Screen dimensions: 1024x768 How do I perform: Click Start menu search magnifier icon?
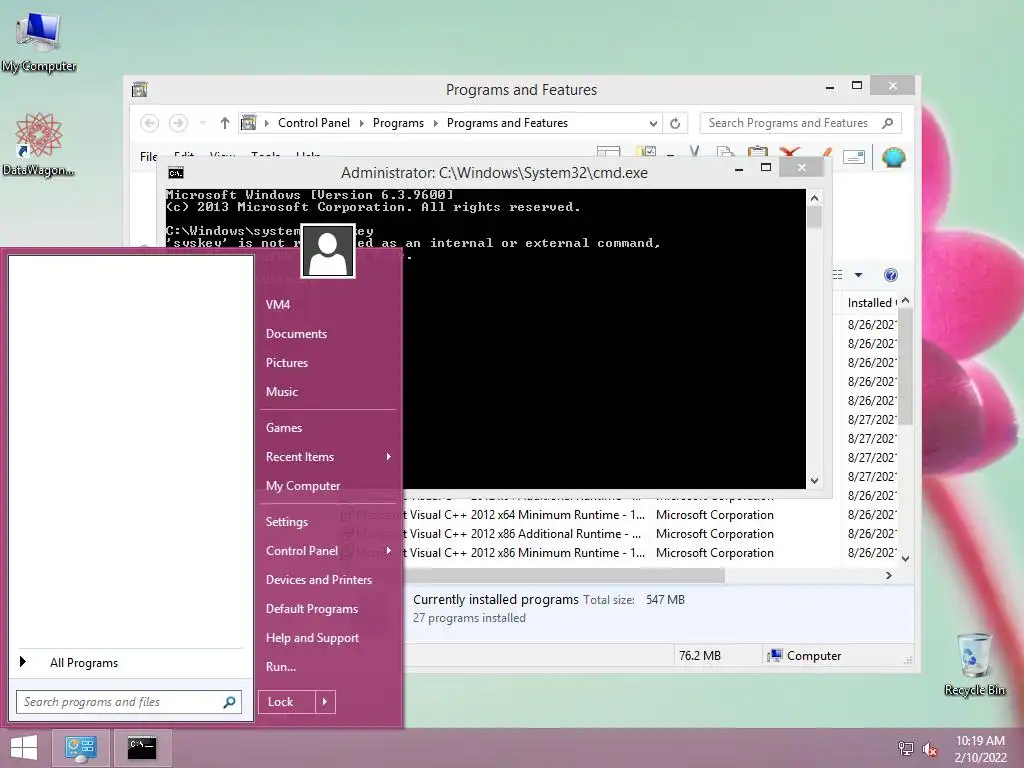(229, 702)
